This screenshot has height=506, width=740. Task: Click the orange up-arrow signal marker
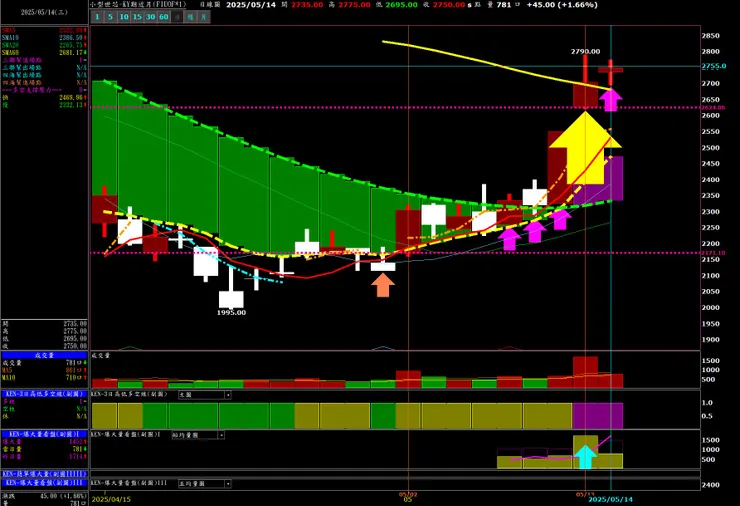coord(383,285)
